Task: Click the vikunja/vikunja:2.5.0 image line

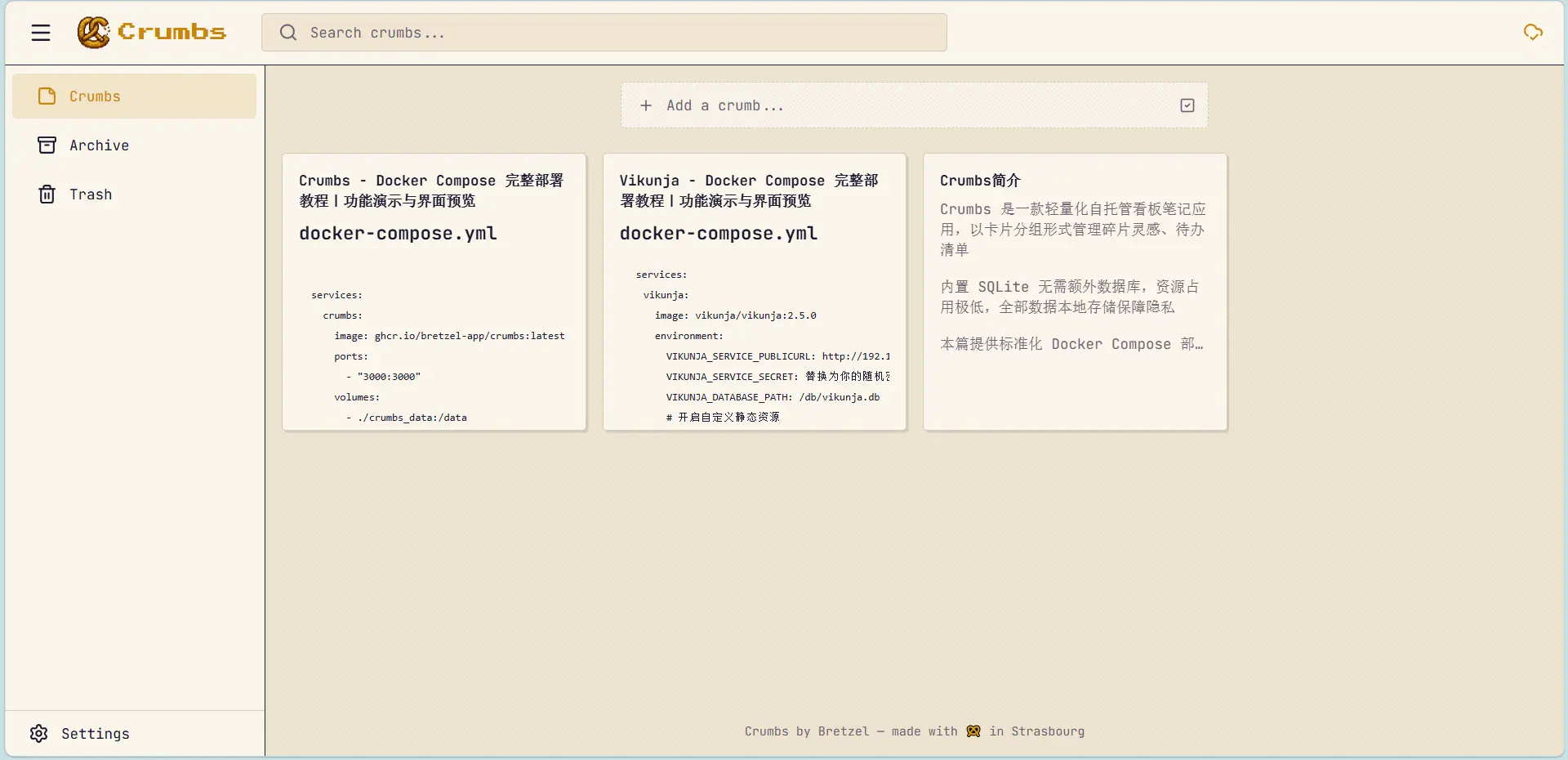Action: click(x=735, y=315)
